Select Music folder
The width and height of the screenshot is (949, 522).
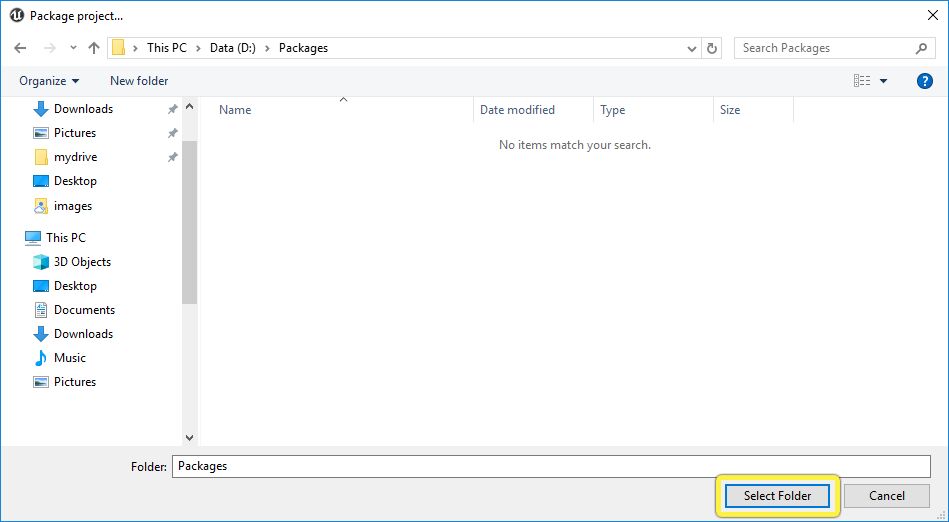point(70,358)
